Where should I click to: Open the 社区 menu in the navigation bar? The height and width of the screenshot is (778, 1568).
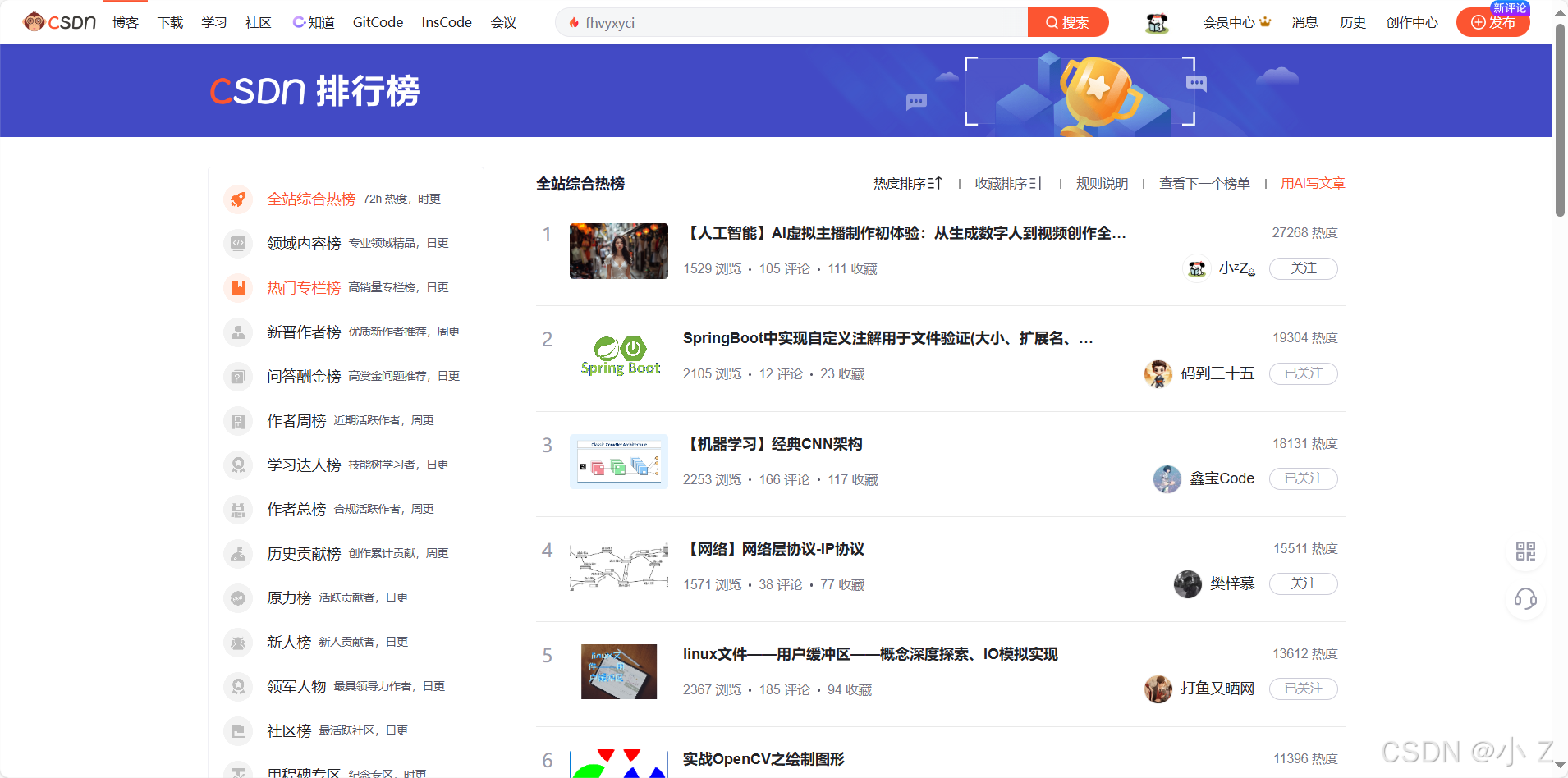pos(257,22)
